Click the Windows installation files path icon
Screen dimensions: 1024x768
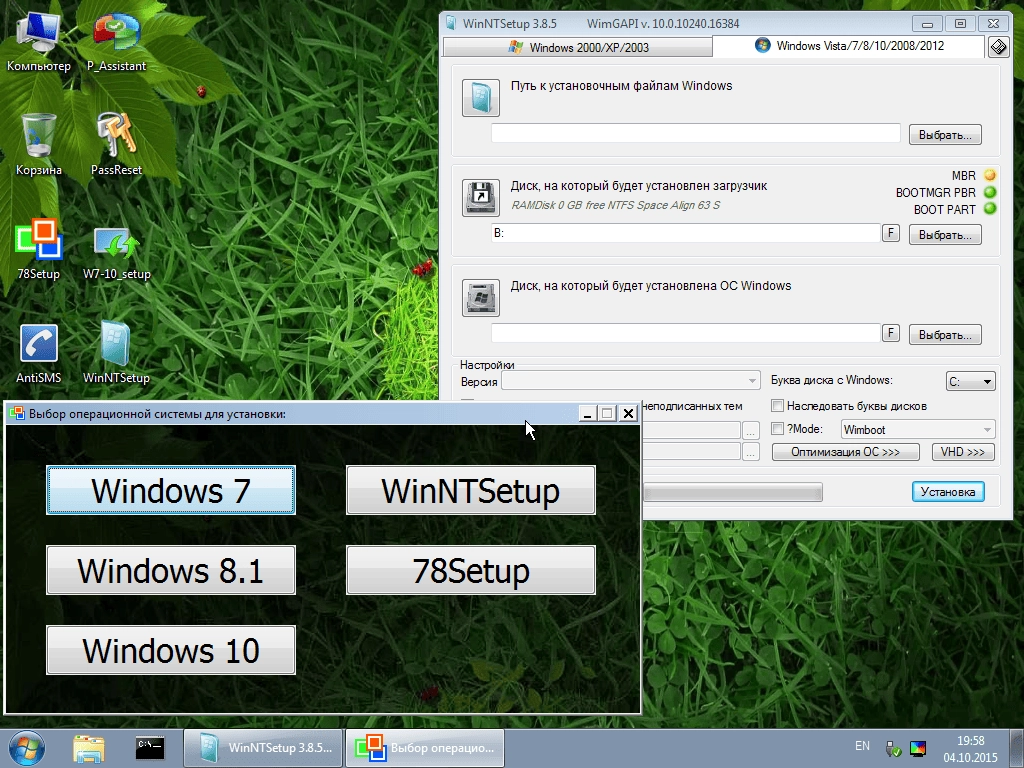481,98
